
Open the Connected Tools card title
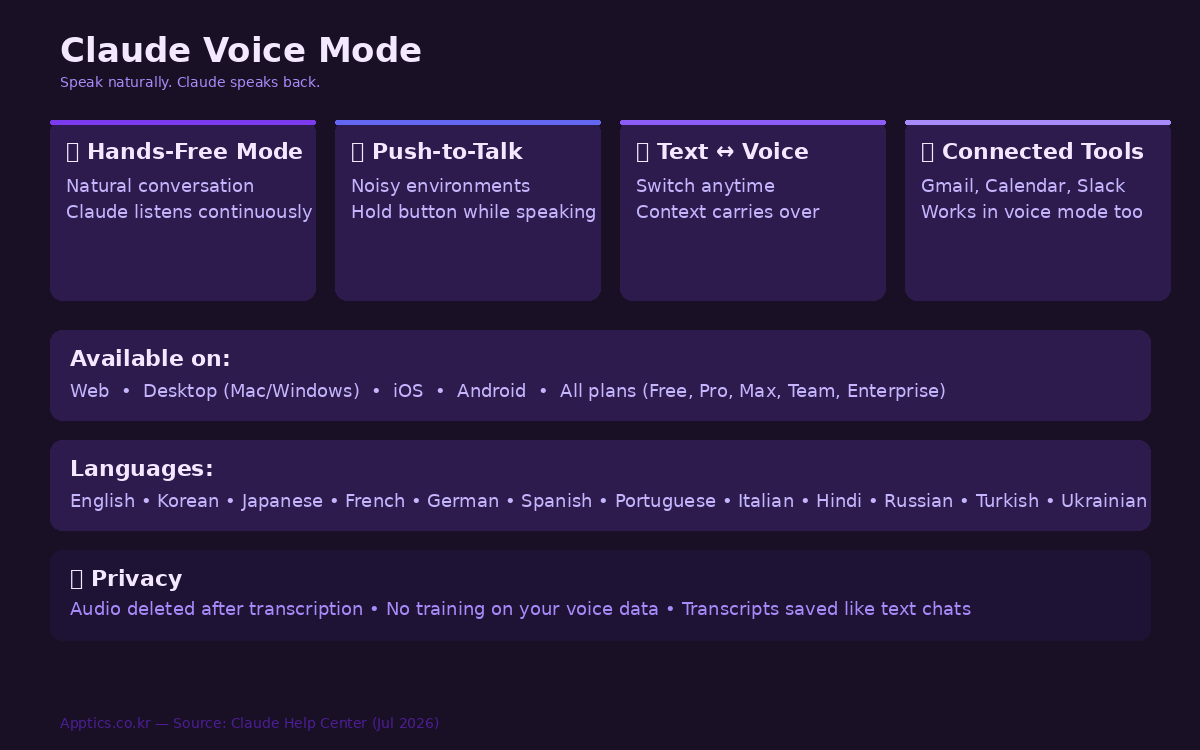tap(1043, 152)
